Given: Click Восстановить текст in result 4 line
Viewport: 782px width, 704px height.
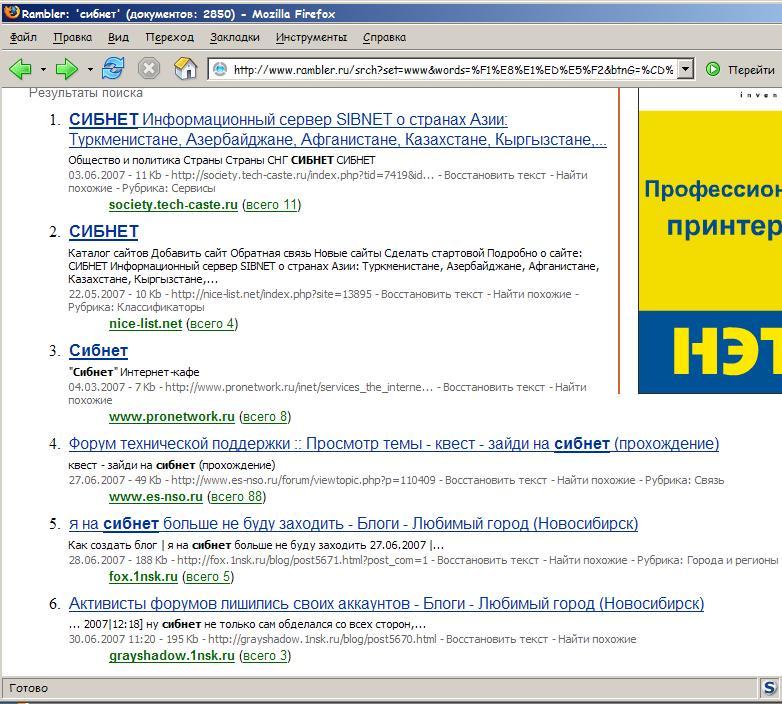Looking at the screenshot, I should point(496,481).
